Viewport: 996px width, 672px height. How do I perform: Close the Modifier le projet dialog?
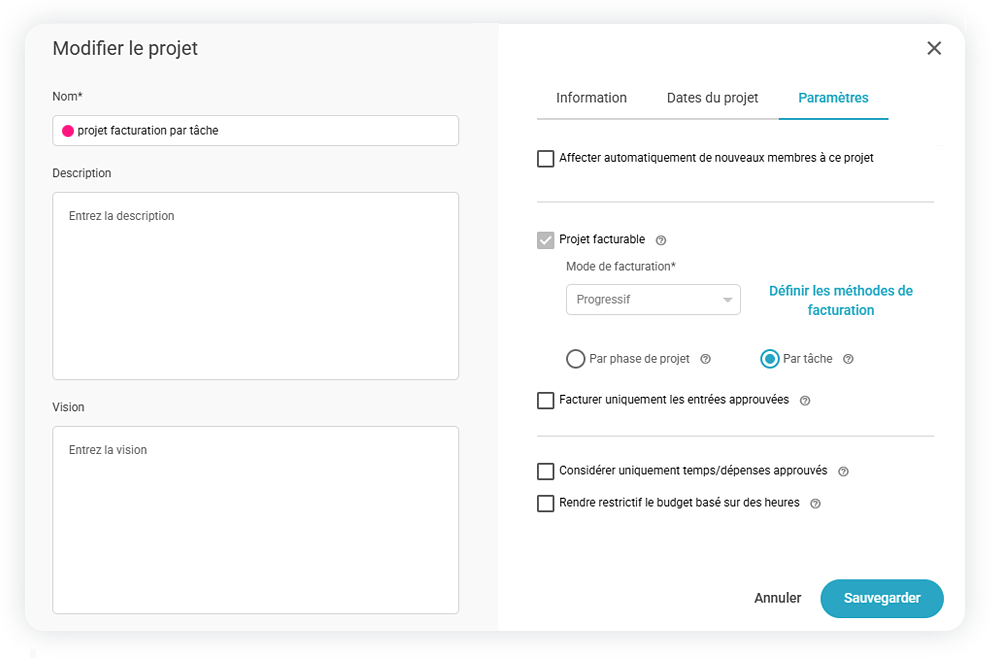point(934,48)
